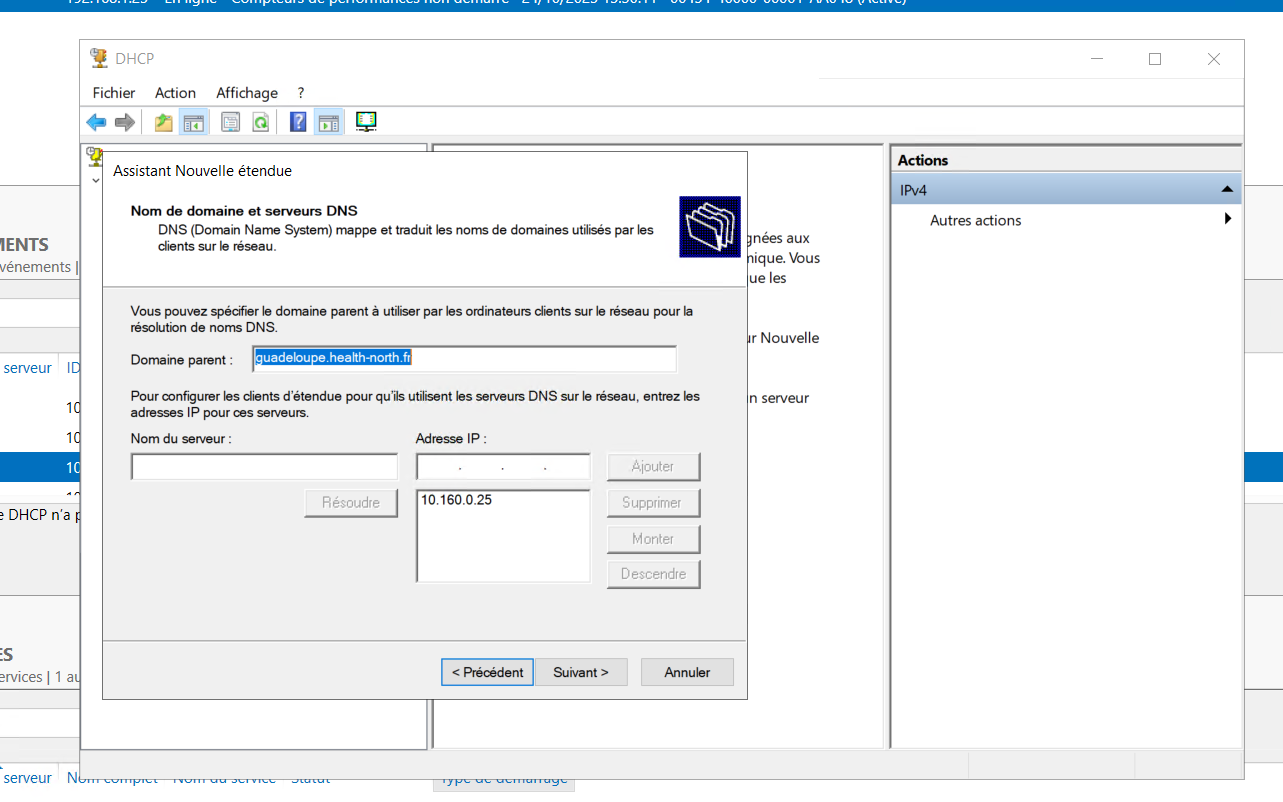Select 10.160.0.25 in the IP list
This screenshot has width=1283, height=802.
click(456, 500)
